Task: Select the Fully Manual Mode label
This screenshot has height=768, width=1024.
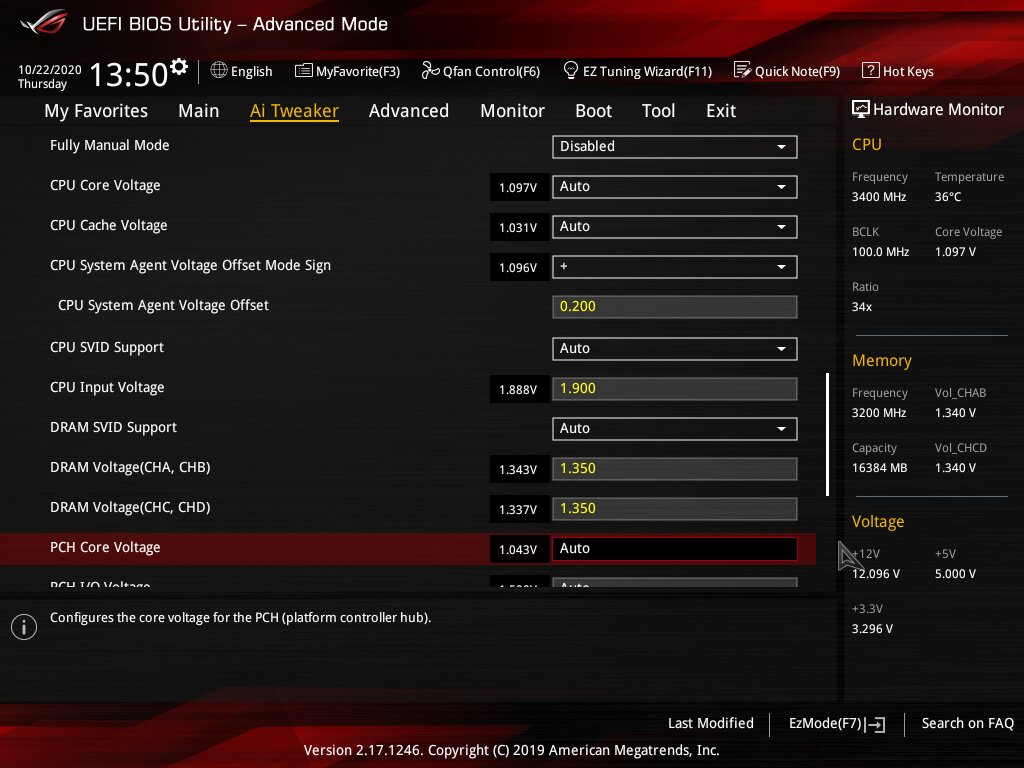Action: (110, 145)
